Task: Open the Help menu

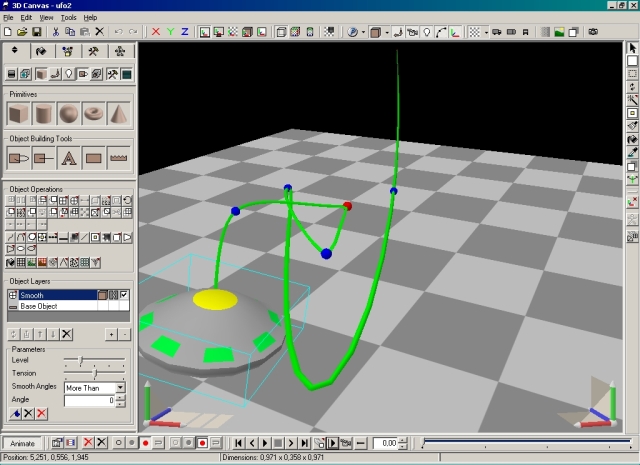Action: pyautogui.click(x=90, y=18)
